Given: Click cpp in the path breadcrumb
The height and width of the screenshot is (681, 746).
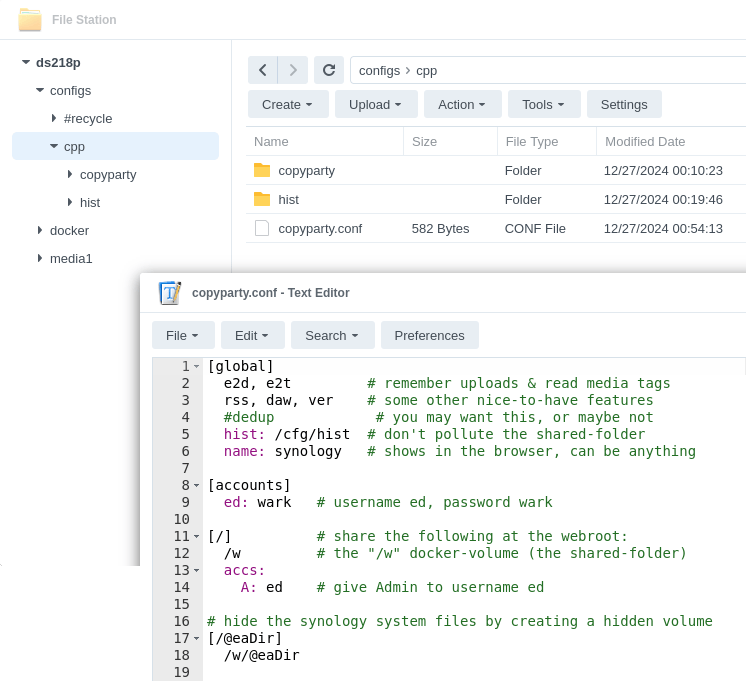Looking at the screenshot, I should pyautogui.click(x=426, y=71).
